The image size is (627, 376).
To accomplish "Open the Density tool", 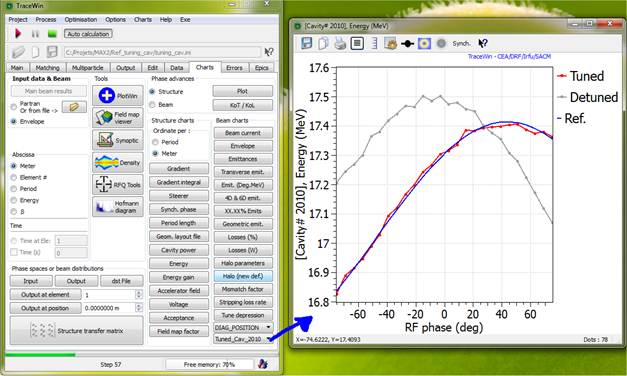I will pos(118,162).
